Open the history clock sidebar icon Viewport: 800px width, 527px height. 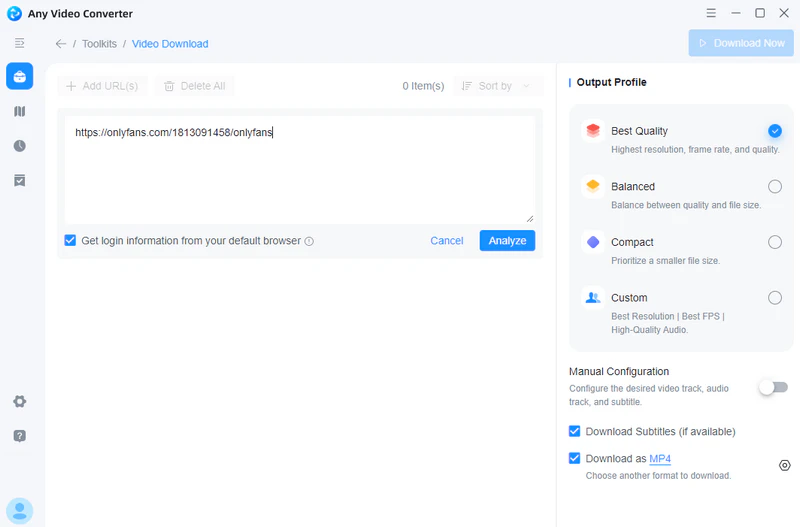click(19, 146)
